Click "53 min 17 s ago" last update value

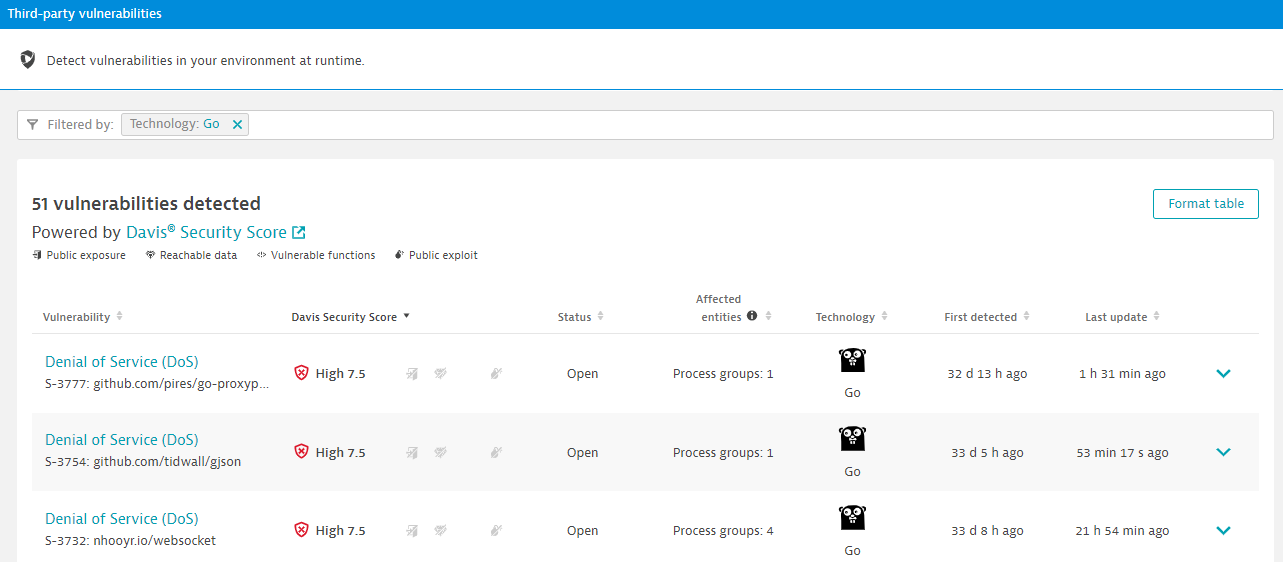[x=1122, y=453]
